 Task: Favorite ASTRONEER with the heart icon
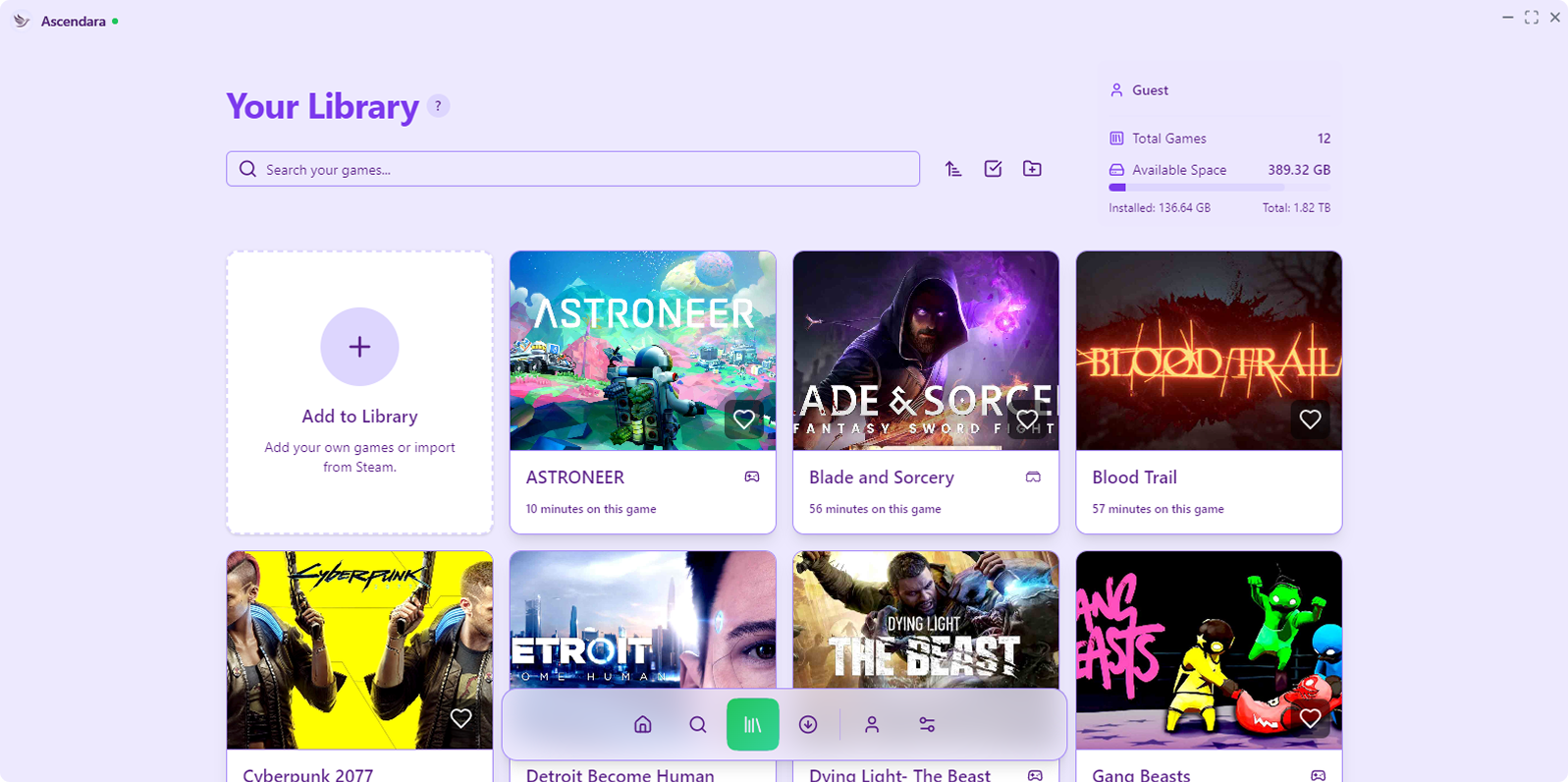tap(744, 419)
